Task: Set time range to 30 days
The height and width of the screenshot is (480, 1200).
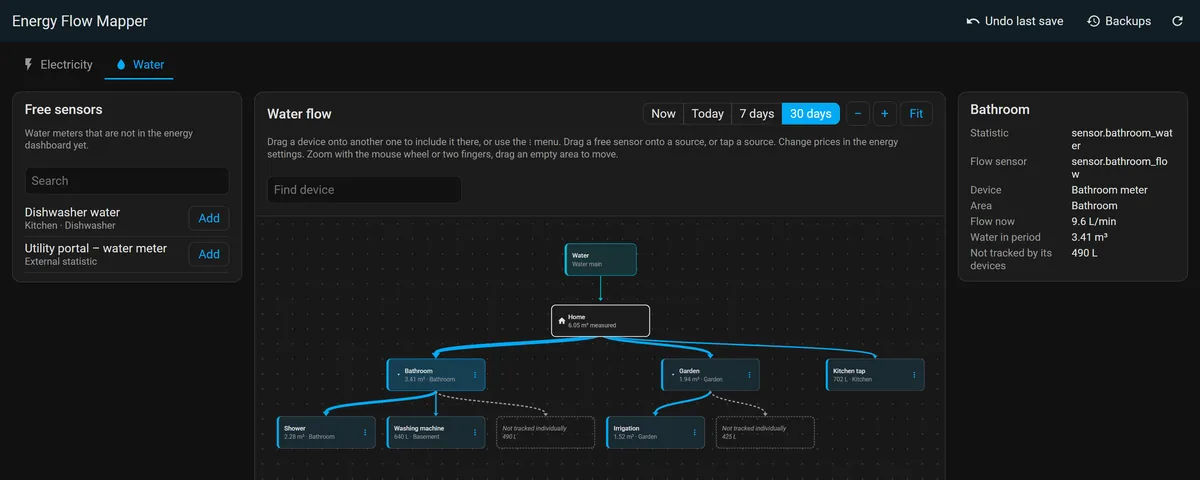Action: tap(810, 113)
